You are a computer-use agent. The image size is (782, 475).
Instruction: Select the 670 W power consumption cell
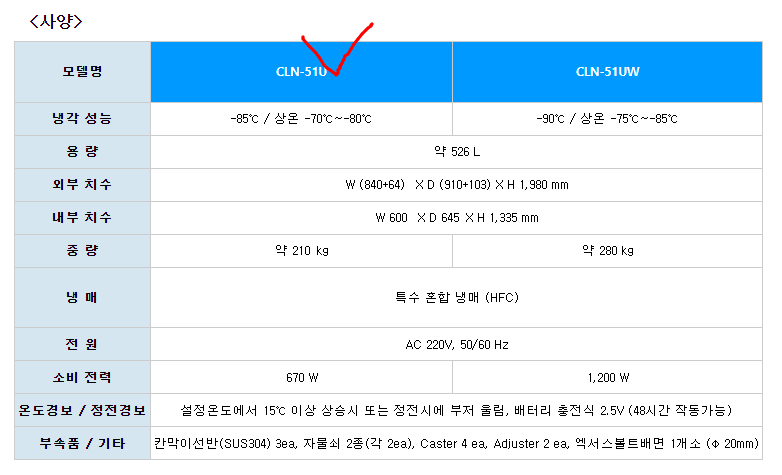300,378
